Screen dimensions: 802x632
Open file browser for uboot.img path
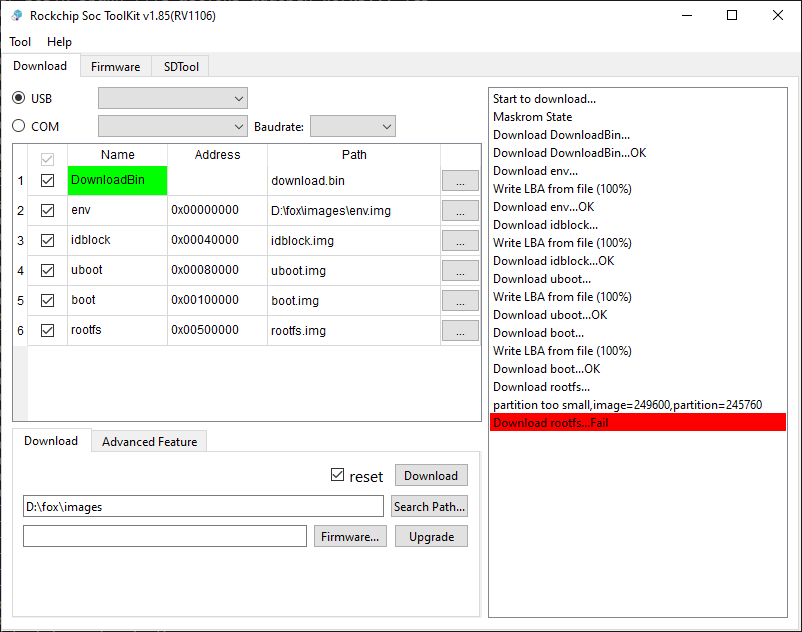pos(460,271)
